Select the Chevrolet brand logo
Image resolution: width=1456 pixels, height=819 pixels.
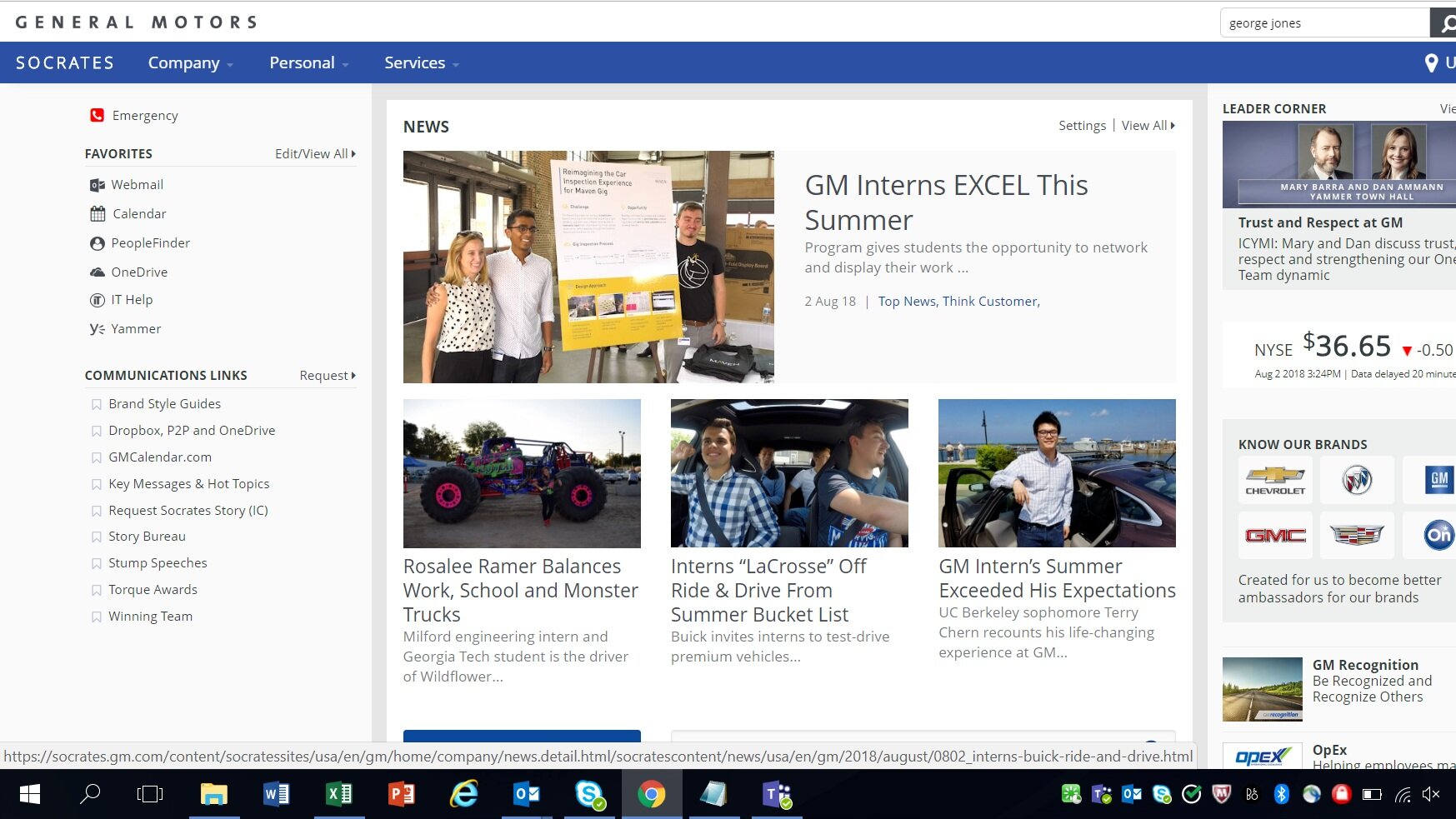click(x=1274, y=480)
